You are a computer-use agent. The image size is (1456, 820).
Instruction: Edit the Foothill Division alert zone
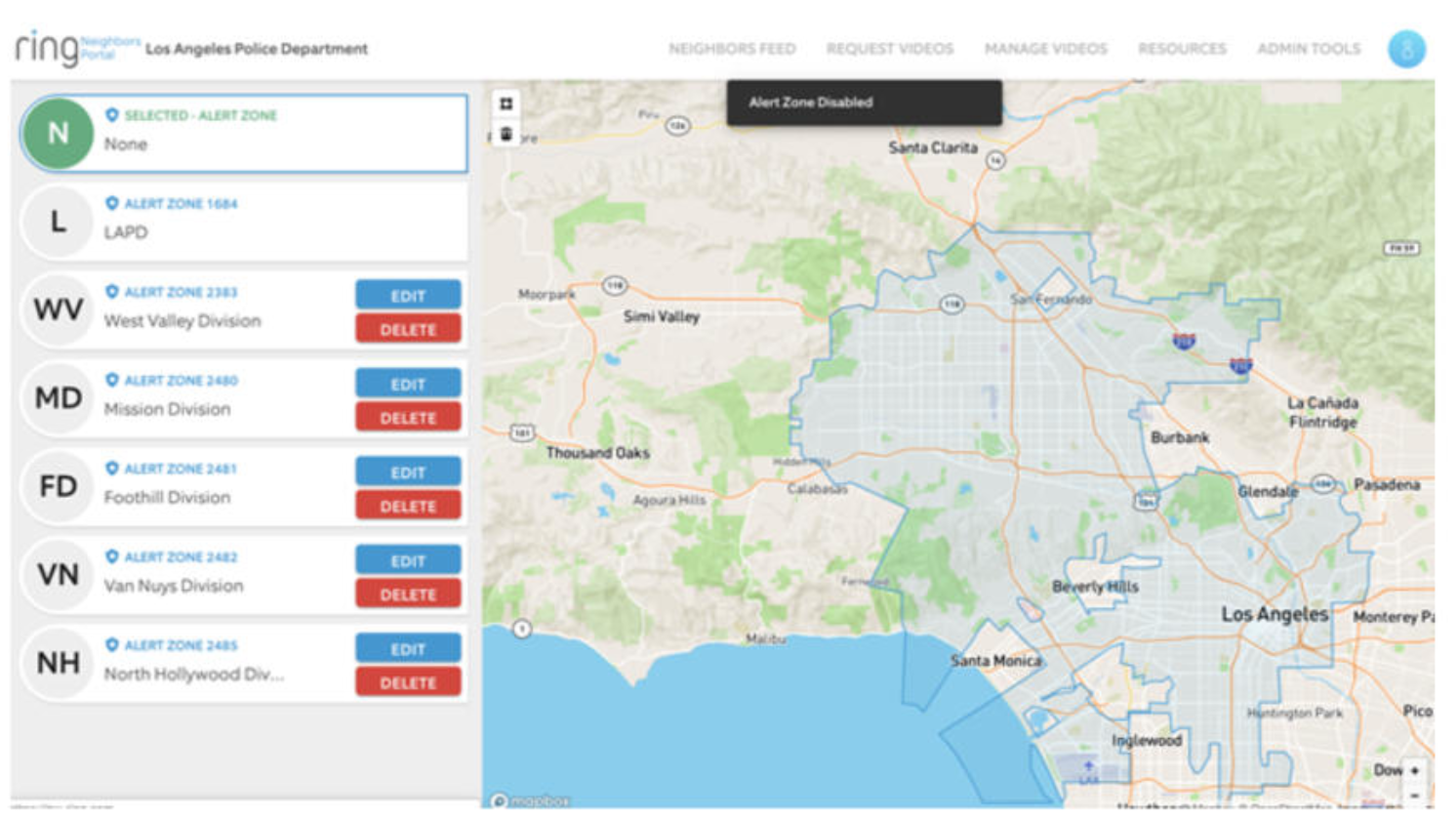tap(408, 472)
